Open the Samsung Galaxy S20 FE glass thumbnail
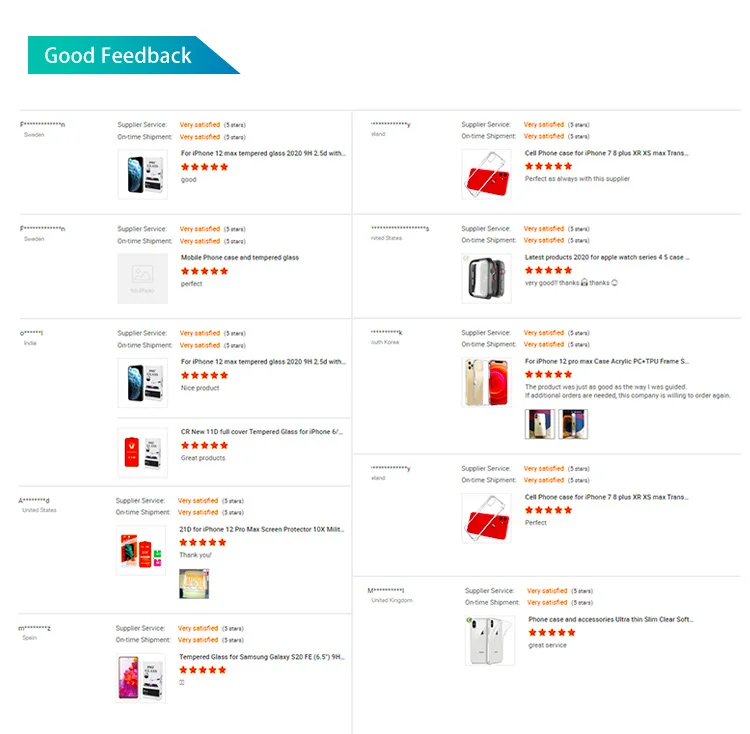Viewport: 750px width, 734px height. pyautogui.click(x=142, y=676)
